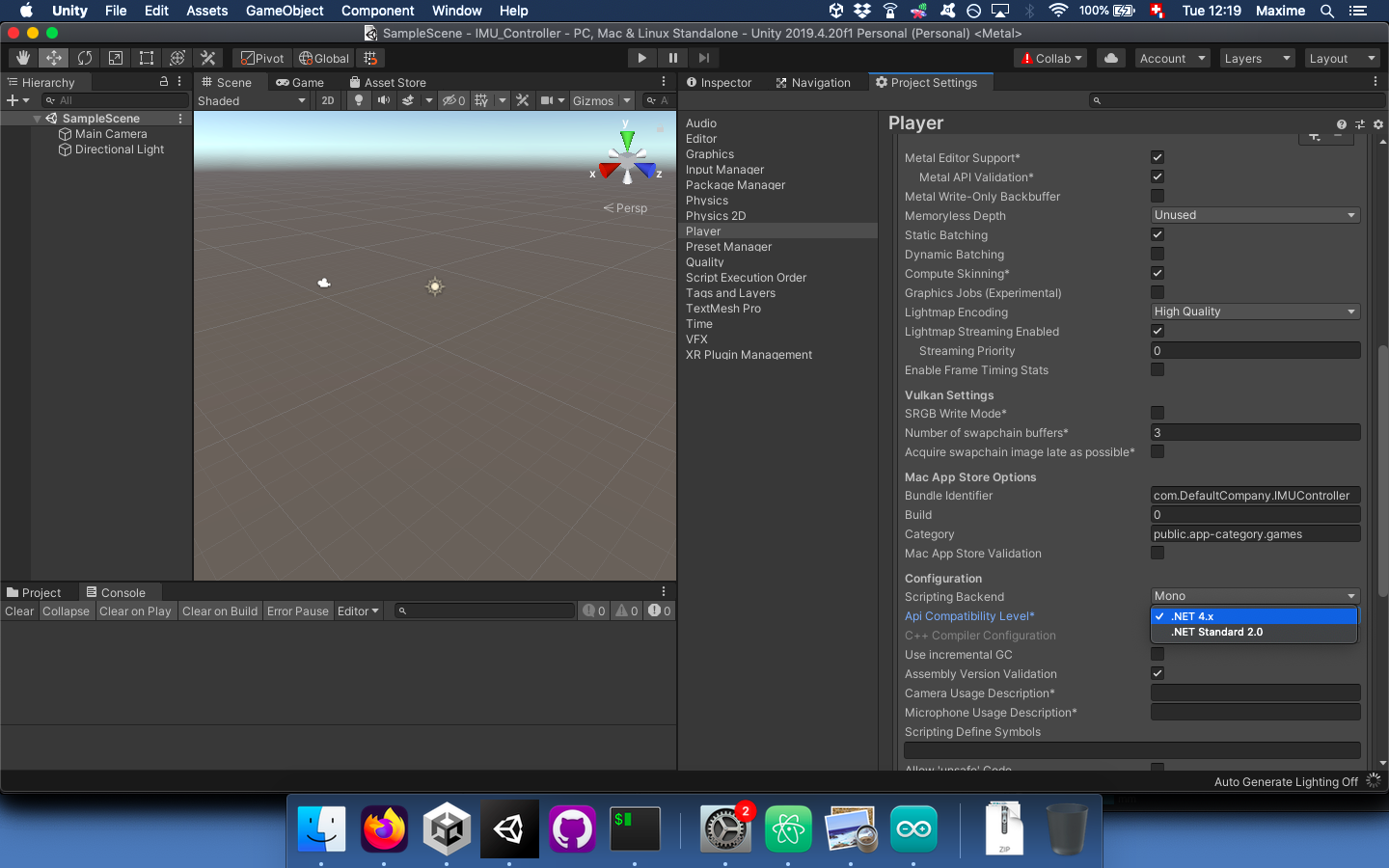Uncheck Metal Editor Support checkbox
The image size is (1389, 868).
[1157, 157]
